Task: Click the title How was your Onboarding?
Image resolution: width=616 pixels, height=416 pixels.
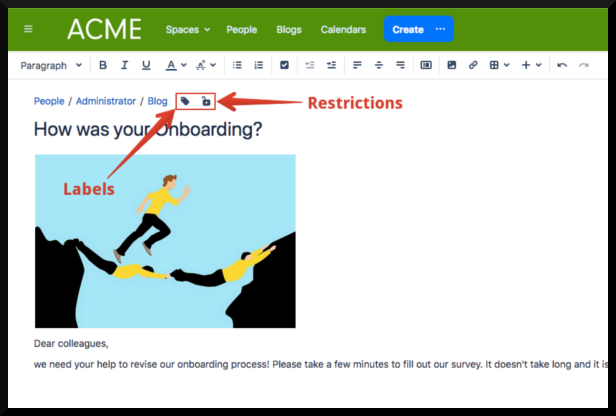Action: (x=148, y=129)
